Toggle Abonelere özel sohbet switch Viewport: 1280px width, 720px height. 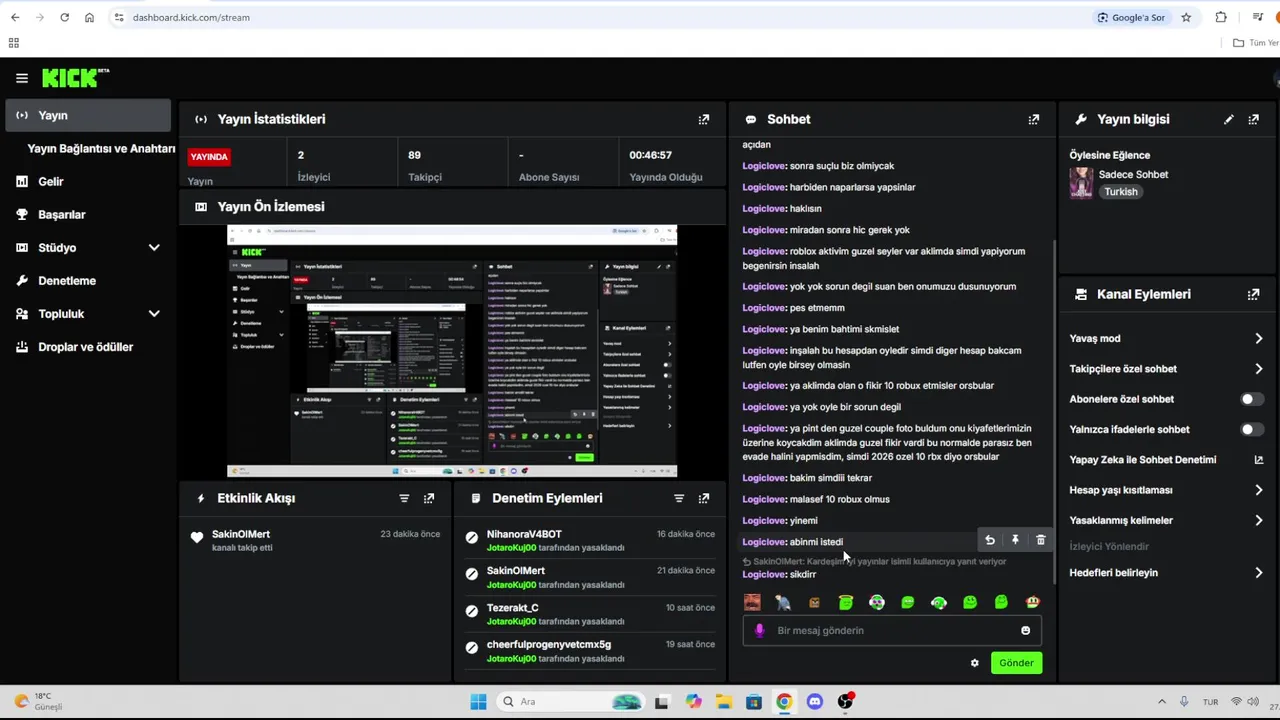(1252, 399)
